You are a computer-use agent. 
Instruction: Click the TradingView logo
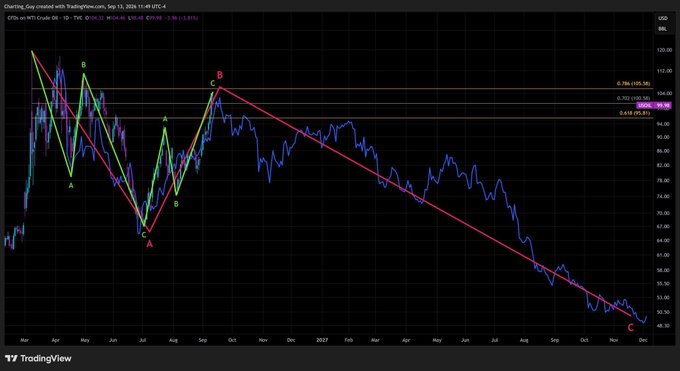tap(38, 358)
